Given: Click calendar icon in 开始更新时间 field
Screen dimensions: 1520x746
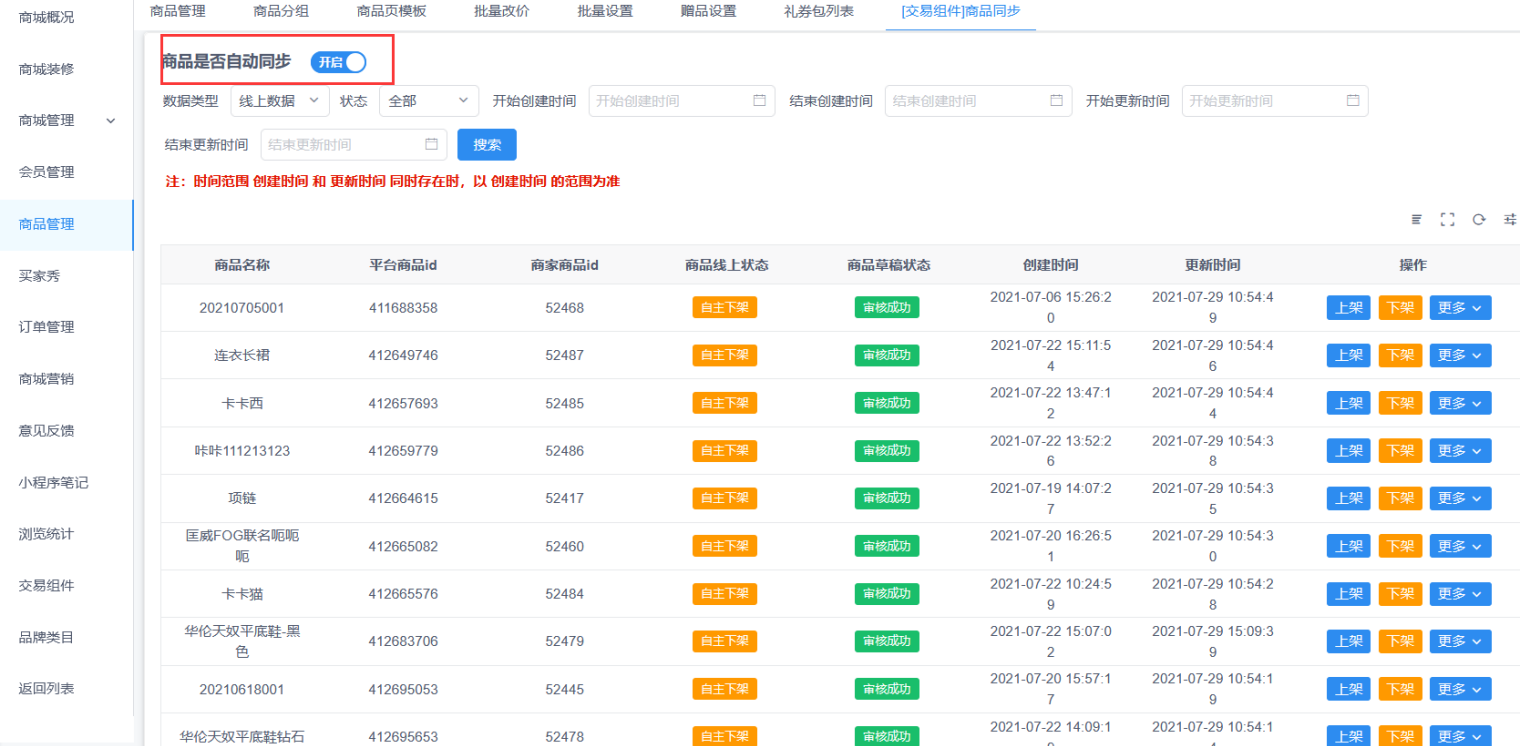Looking at the screenshot, I should 1353,101.
